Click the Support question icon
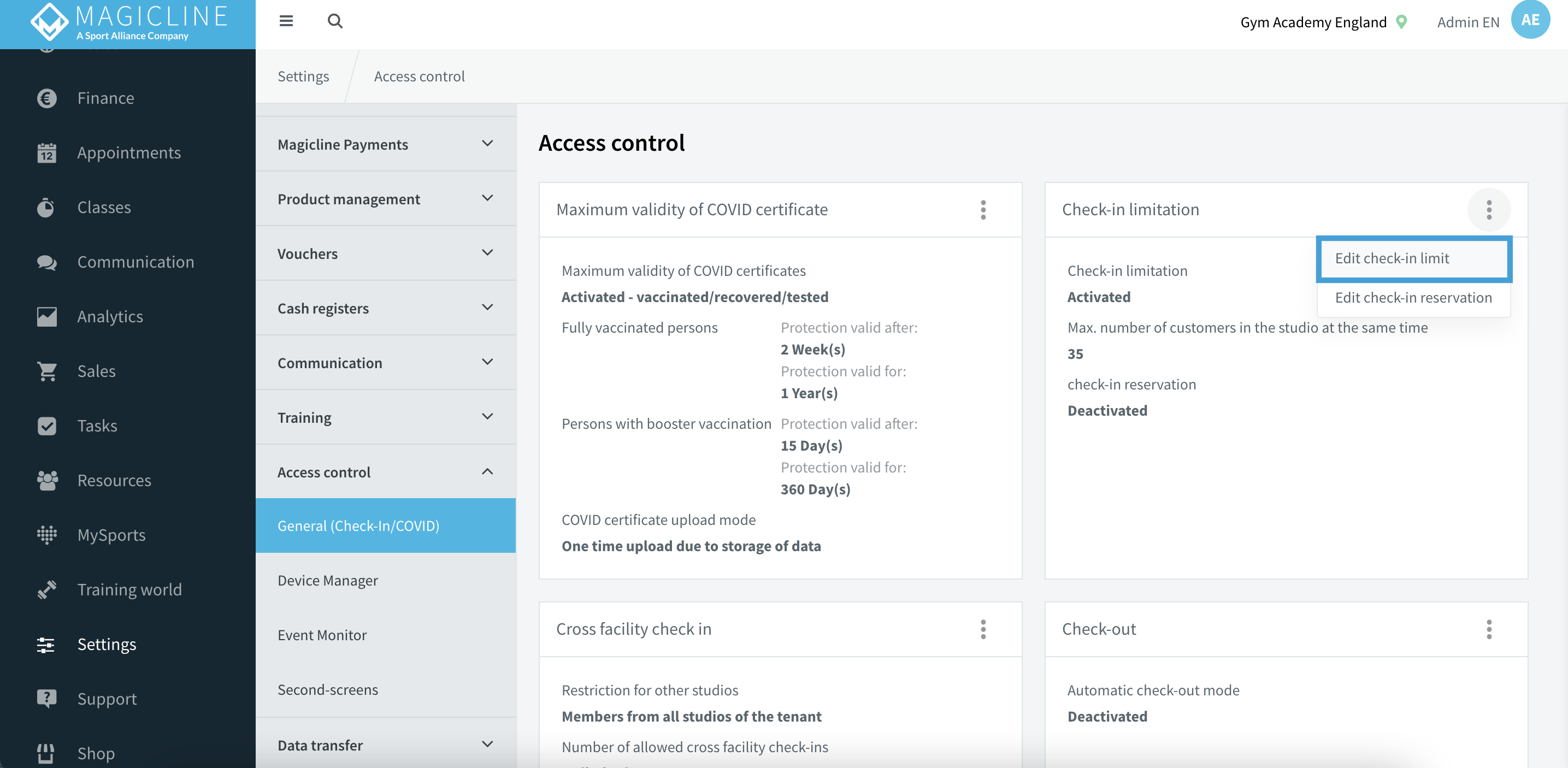 coord(47,699)
